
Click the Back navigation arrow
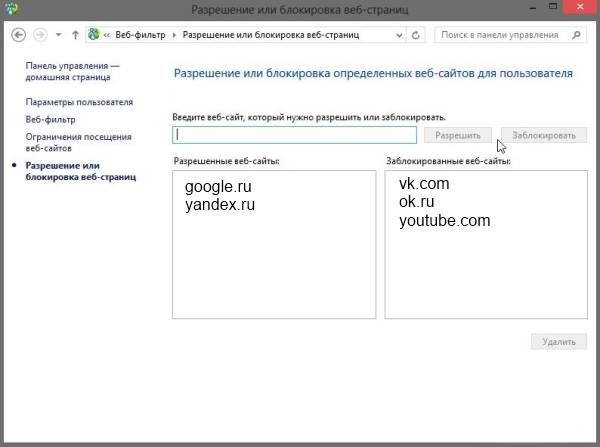click(x=18, y=35)
